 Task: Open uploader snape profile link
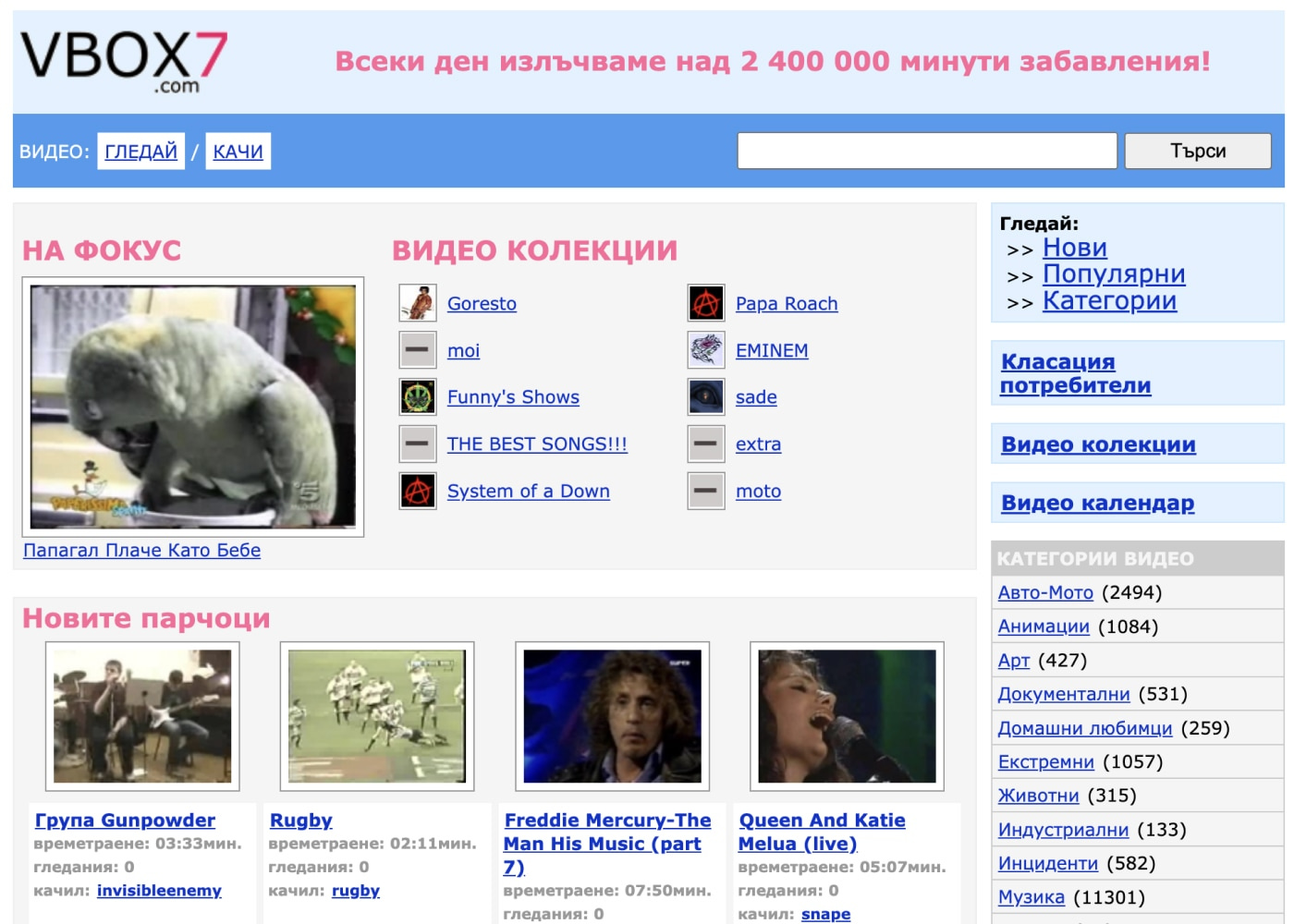click(x=826, y=914)
